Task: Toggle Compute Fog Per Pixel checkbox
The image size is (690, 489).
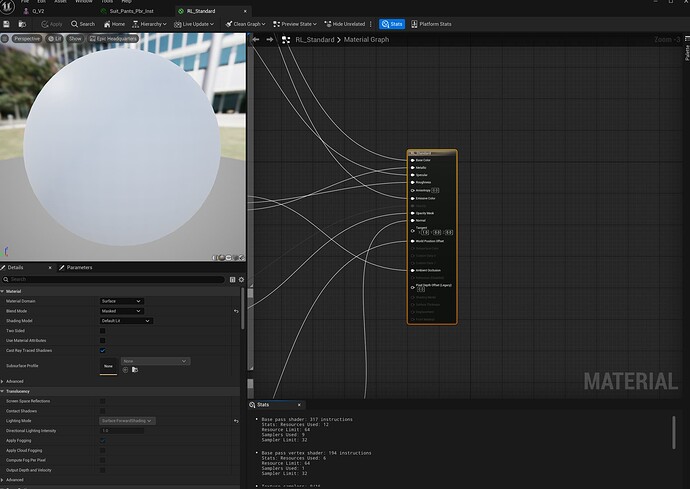Action: pos(103,460)
